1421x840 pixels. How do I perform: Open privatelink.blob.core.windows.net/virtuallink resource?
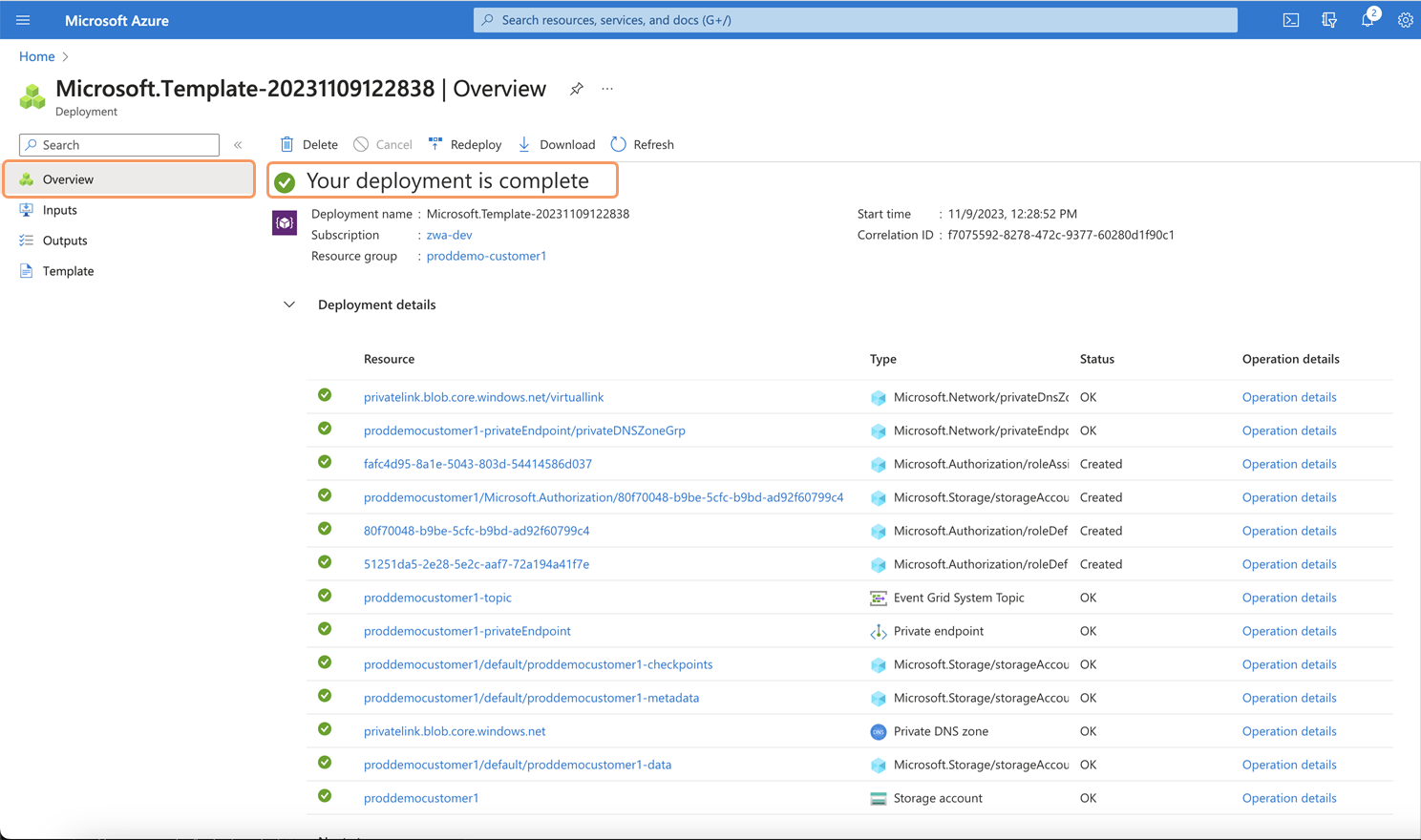coord(483,397)
